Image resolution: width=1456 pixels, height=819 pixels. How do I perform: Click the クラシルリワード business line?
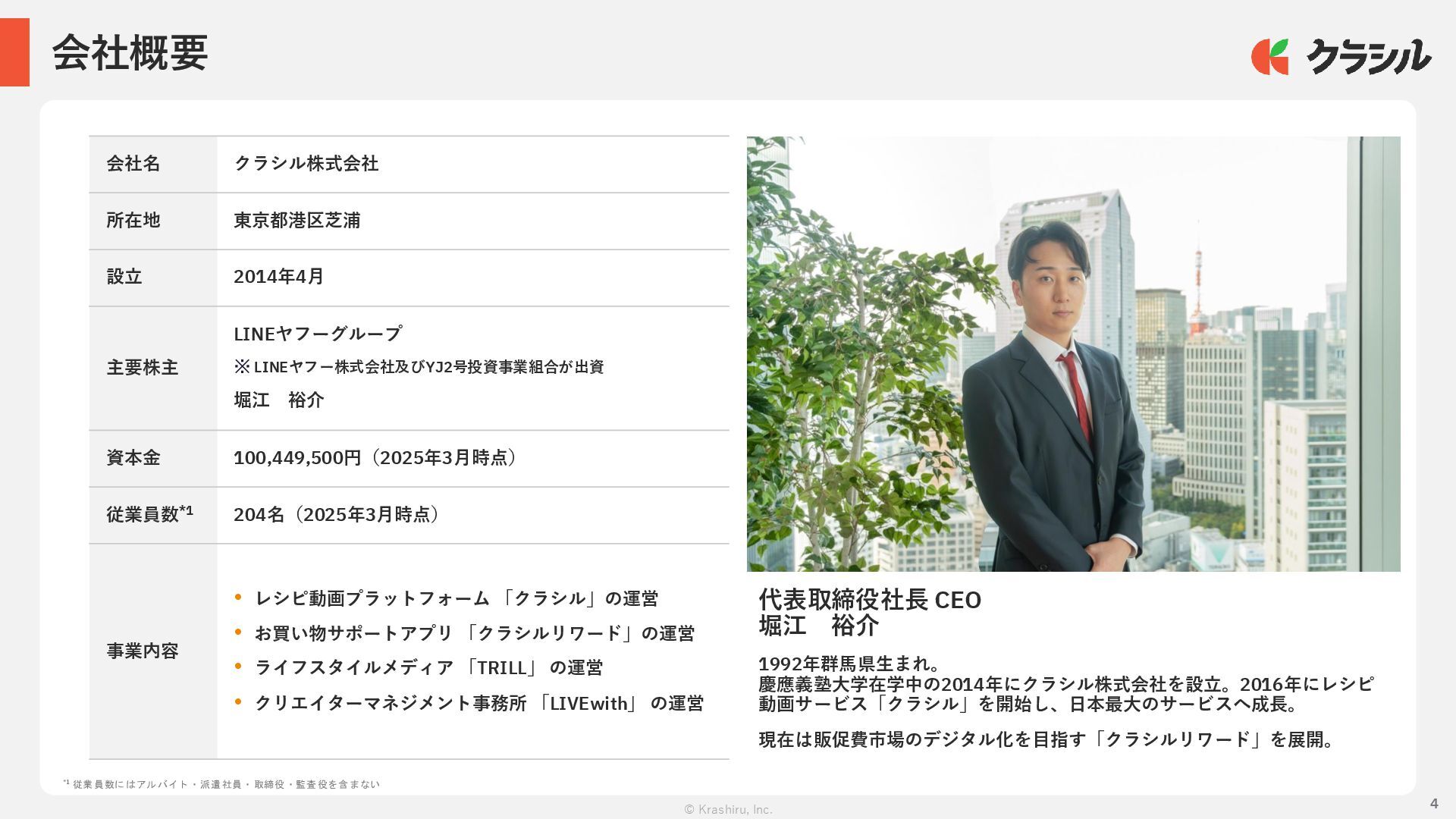click(x=474, y=633)
